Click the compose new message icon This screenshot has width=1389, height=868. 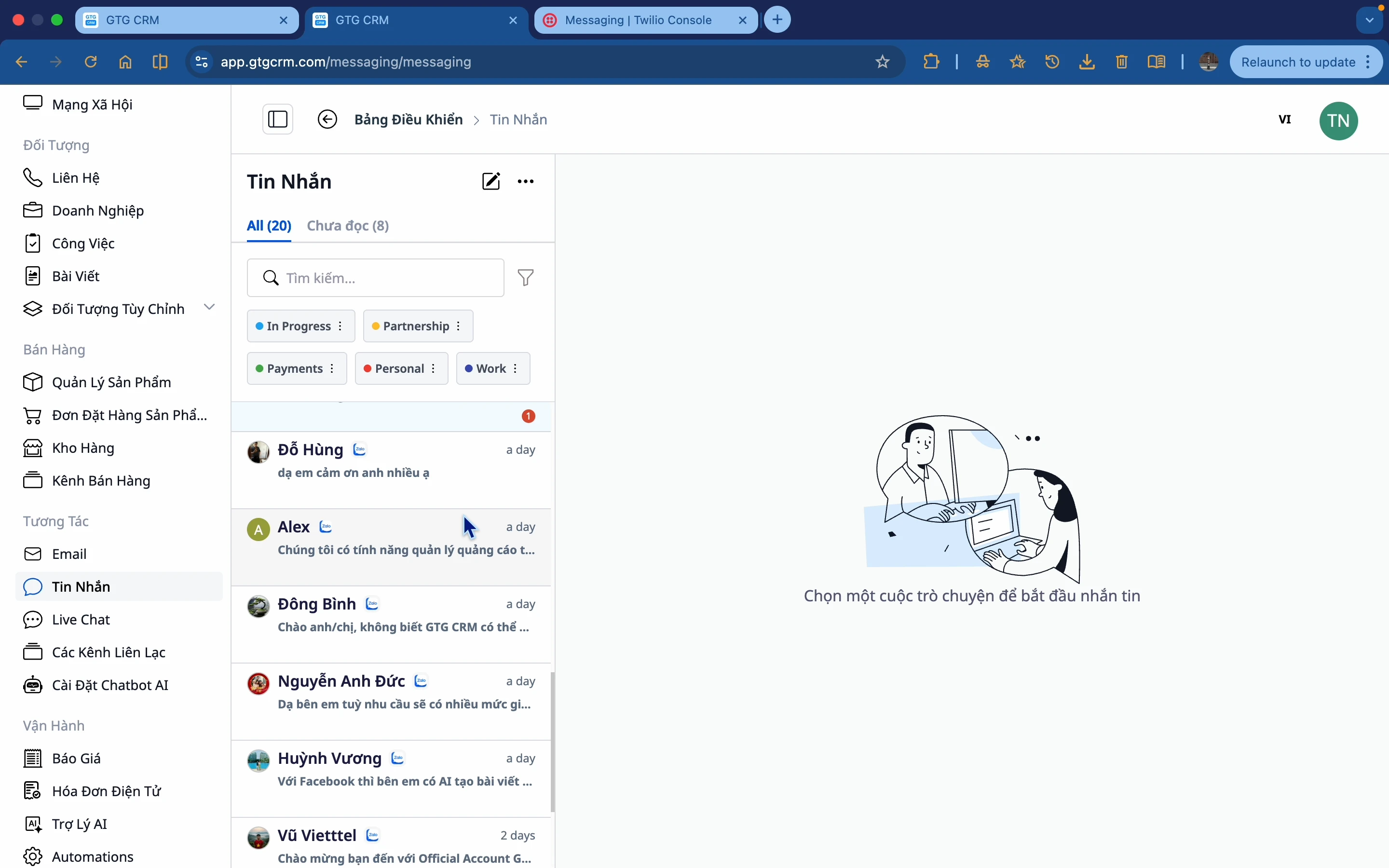point(491,181)
